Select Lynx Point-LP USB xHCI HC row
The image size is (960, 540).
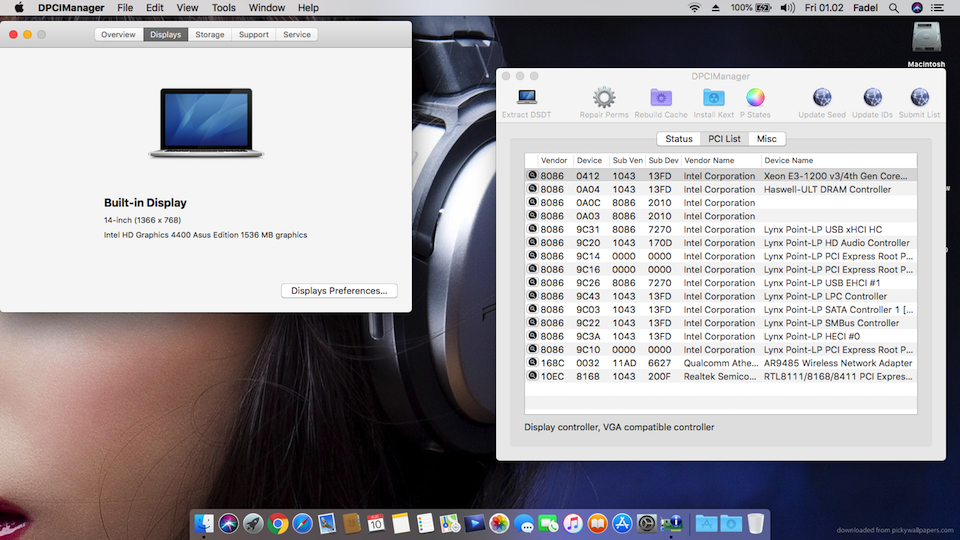721,229
